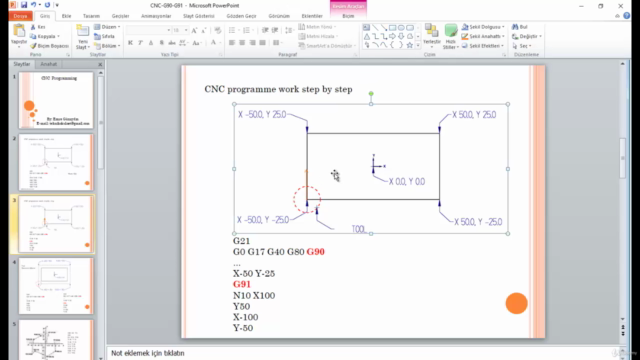This screenshot has width=640, height=360.
Task: Open the Biçim tab under Resim Araçları
Action: tap(348, 16)
